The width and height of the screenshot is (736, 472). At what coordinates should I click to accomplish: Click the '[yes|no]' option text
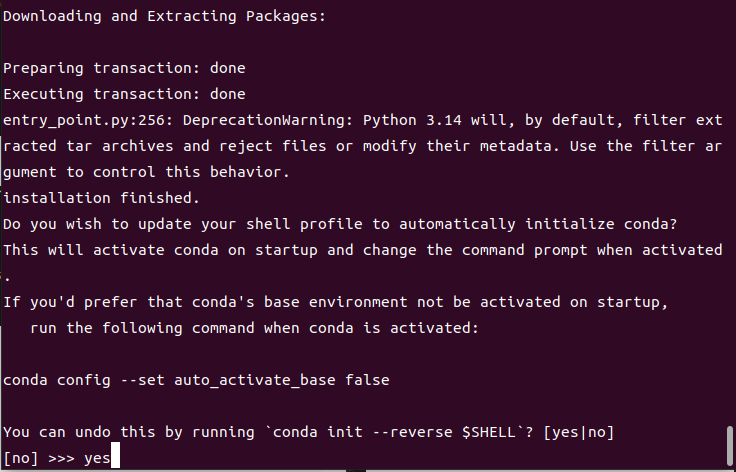(x=575, y=432)
